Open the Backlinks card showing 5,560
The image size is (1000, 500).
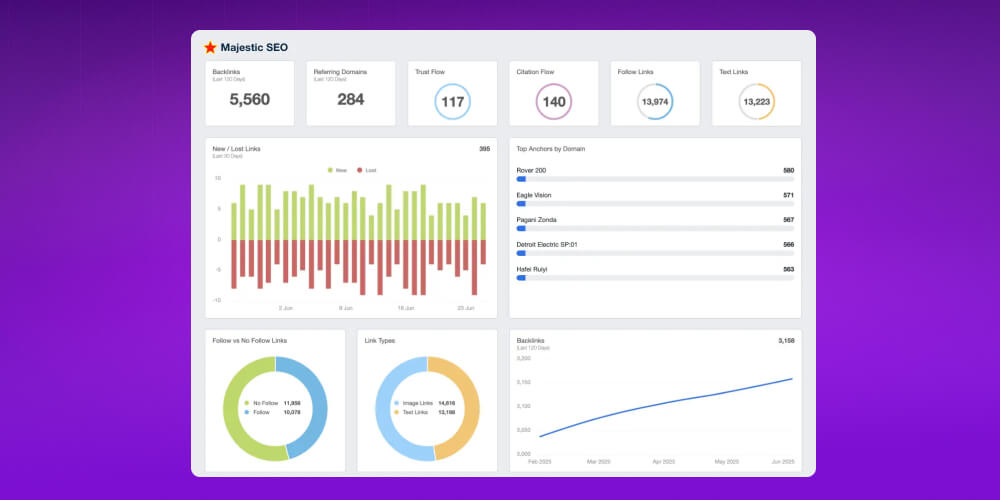point(249,94)
